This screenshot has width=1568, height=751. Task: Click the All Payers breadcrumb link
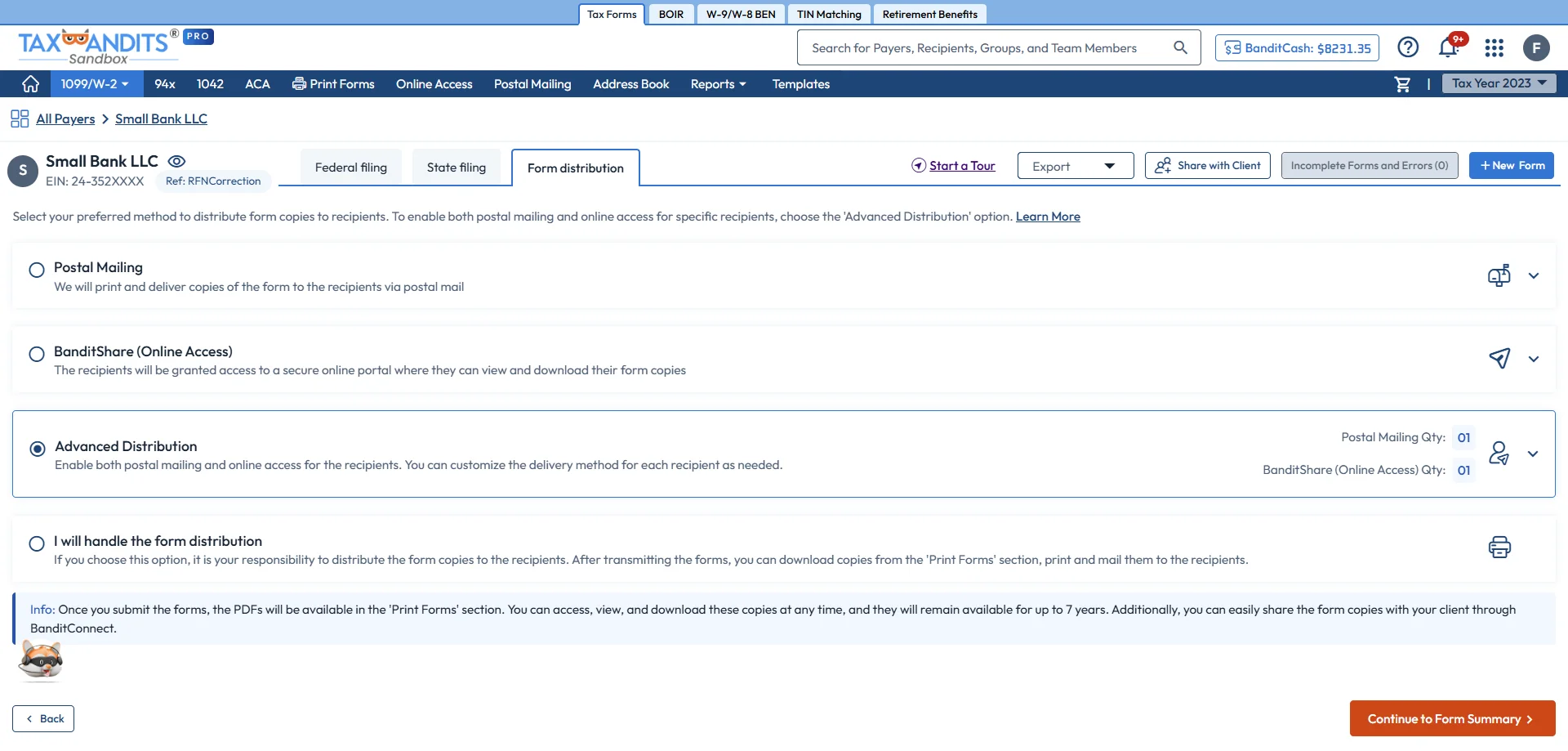65,119
